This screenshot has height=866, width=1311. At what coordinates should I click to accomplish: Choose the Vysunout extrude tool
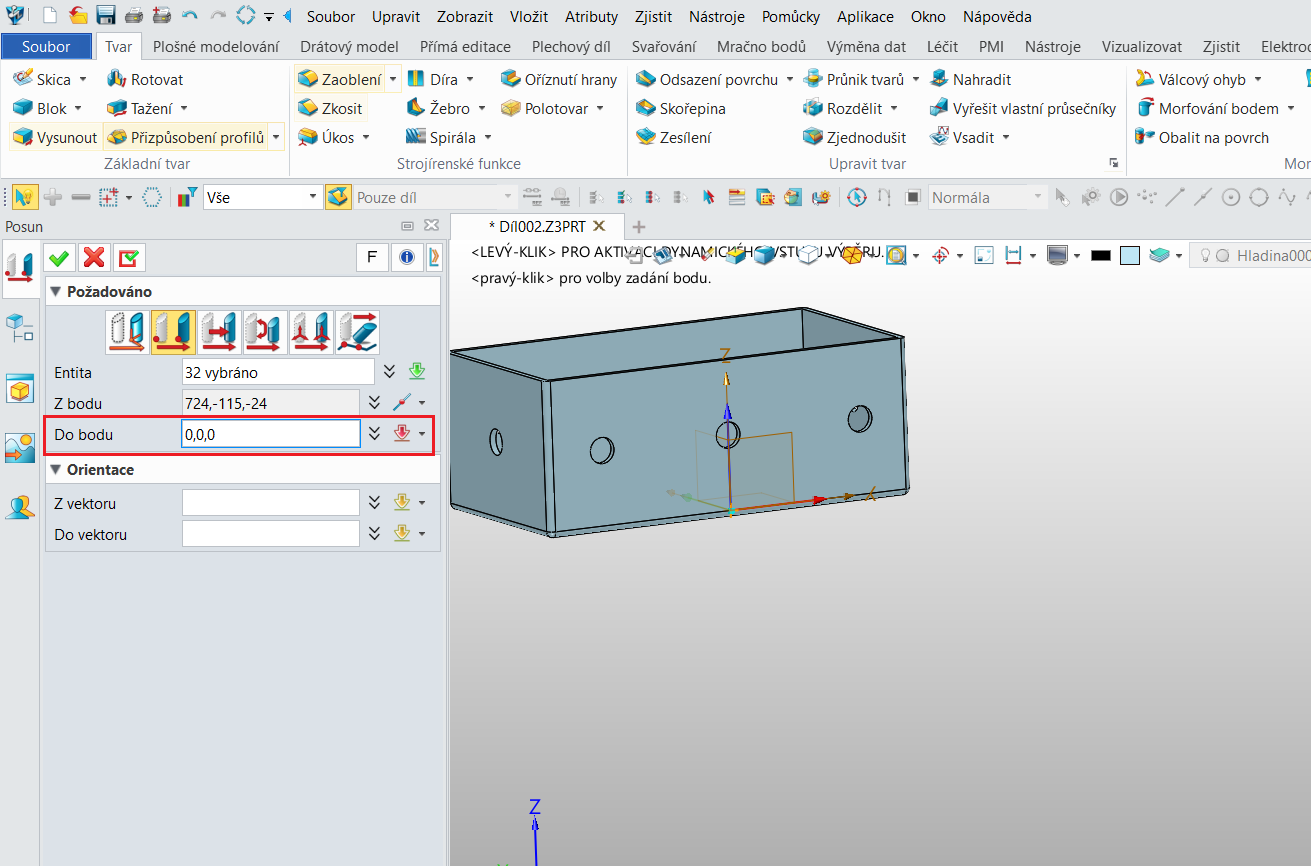click(55, 137)
